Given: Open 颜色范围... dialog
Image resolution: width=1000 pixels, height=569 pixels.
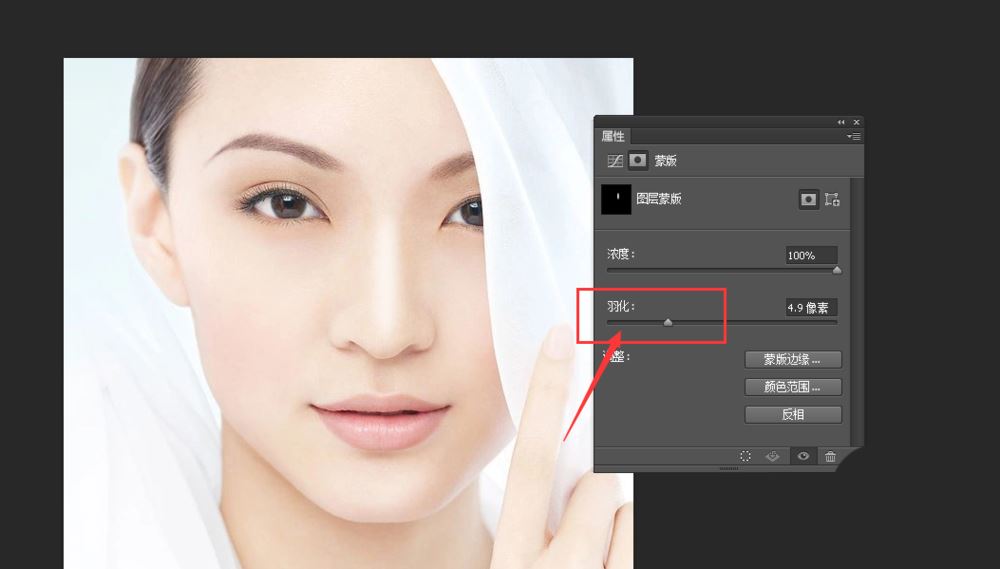Looking at the screenshot, I should pos(793,387).
